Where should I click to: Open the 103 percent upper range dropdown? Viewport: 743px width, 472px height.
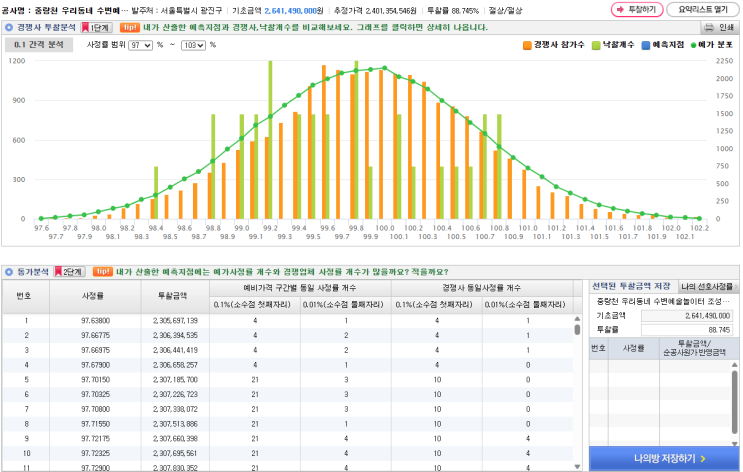194,45
